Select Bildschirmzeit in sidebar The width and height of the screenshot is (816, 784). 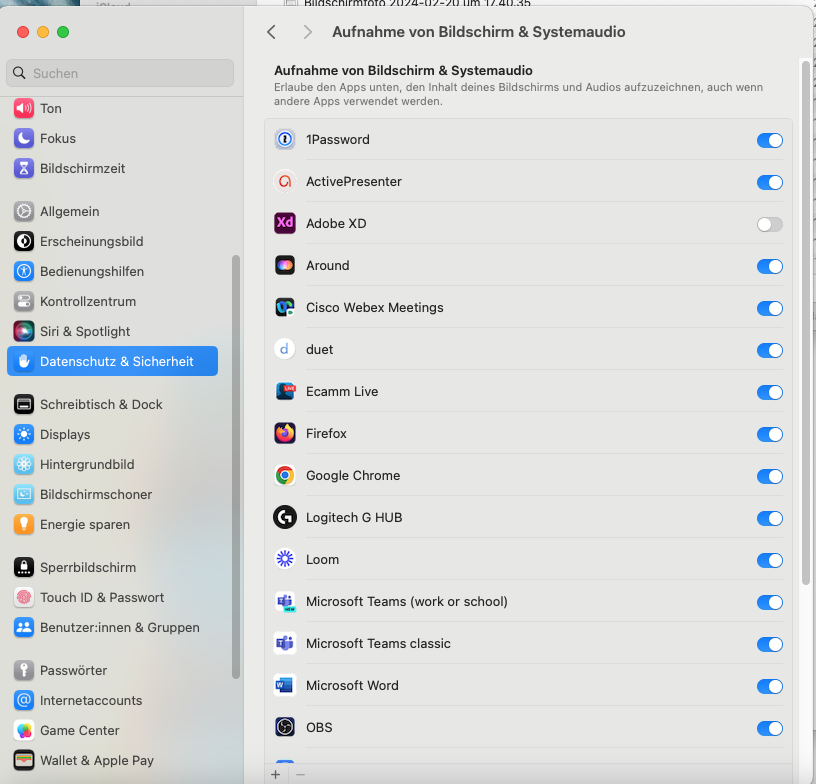pos(112,169)
